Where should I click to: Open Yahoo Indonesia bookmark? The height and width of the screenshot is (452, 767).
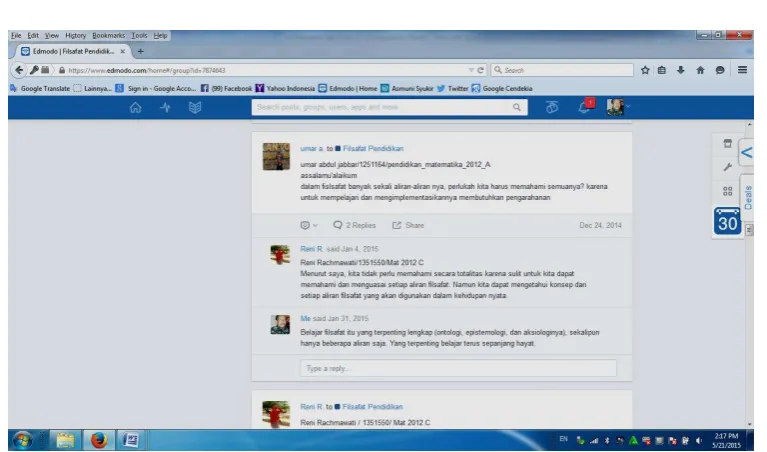285,89
